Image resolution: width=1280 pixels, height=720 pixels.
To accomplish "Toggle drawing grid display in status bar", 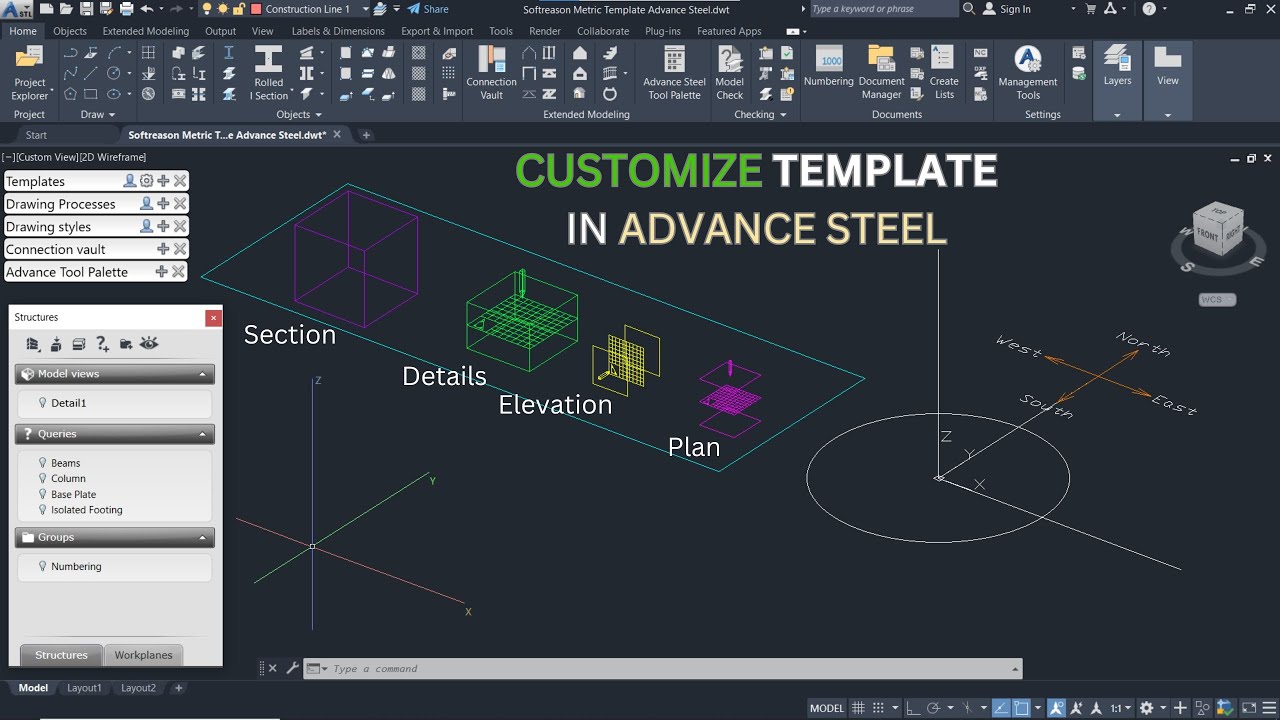I will [x=858, y=708].
